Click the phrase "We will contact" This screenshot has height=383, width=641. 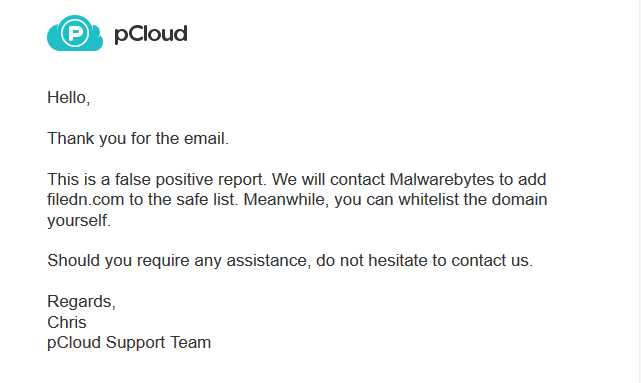(328, 179)
